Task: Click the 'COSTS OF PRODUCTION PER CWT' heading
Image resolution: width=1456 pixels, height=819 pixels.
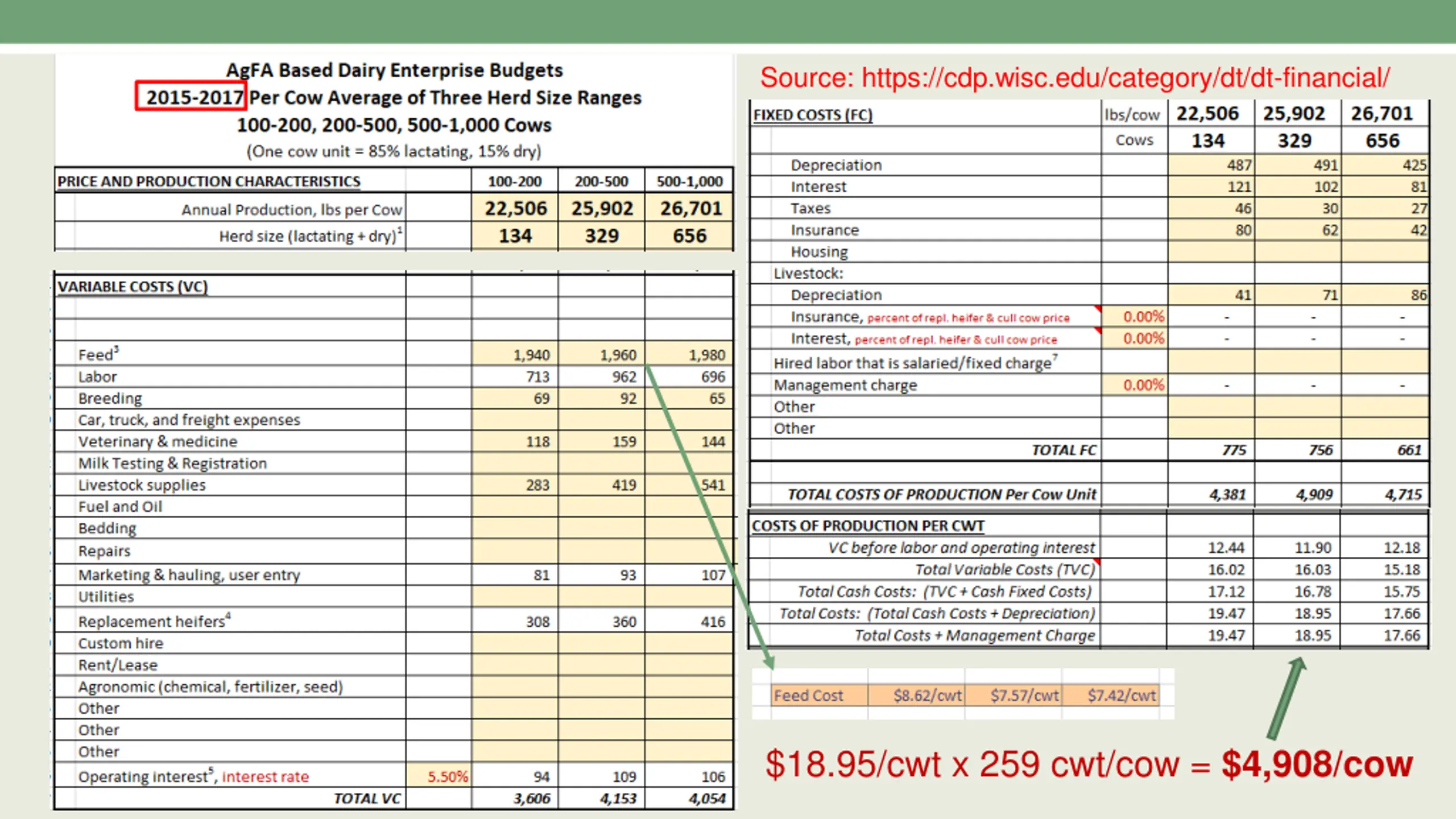Action: click(x=868, y=526)
